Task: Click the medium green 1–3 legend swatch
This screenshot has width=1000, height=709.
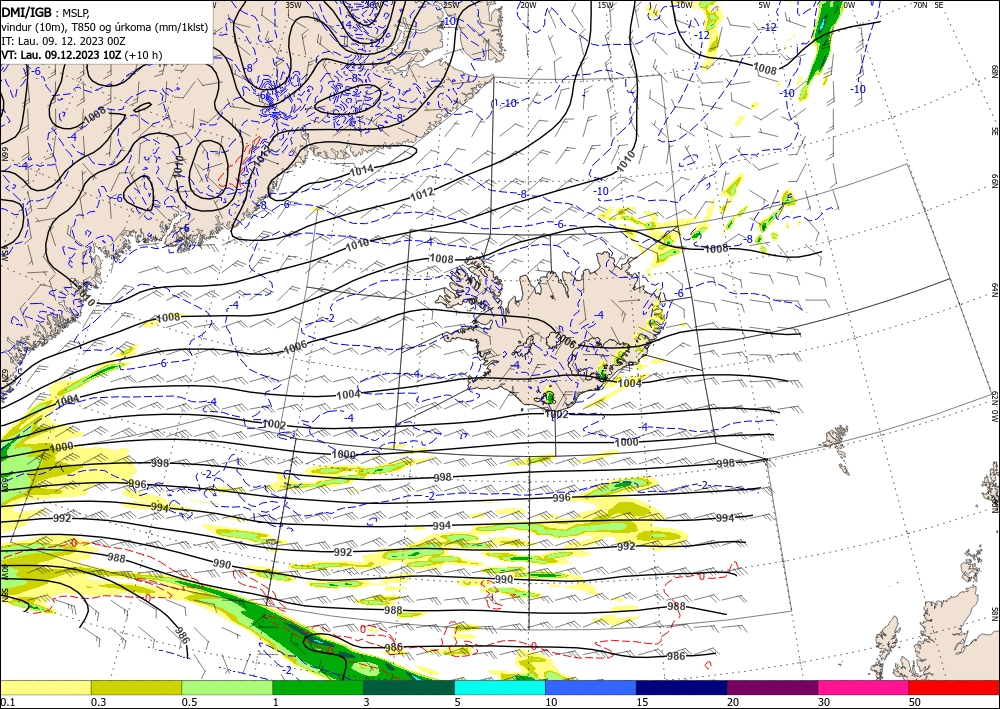Action: tap(318, 687)
